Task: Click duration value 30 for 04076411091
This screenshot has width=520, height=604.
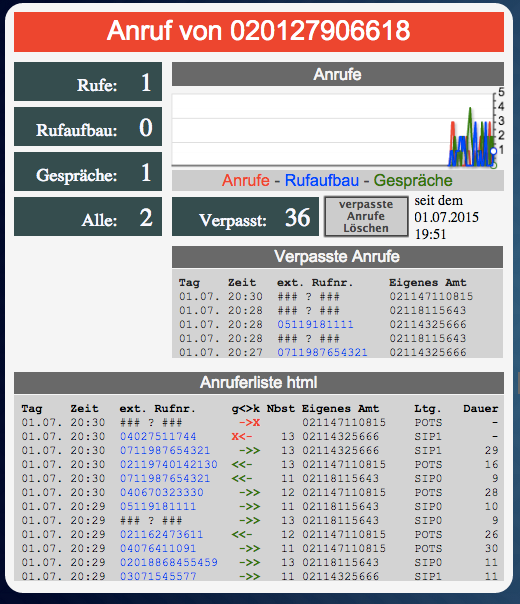Action: click(491, 548)
